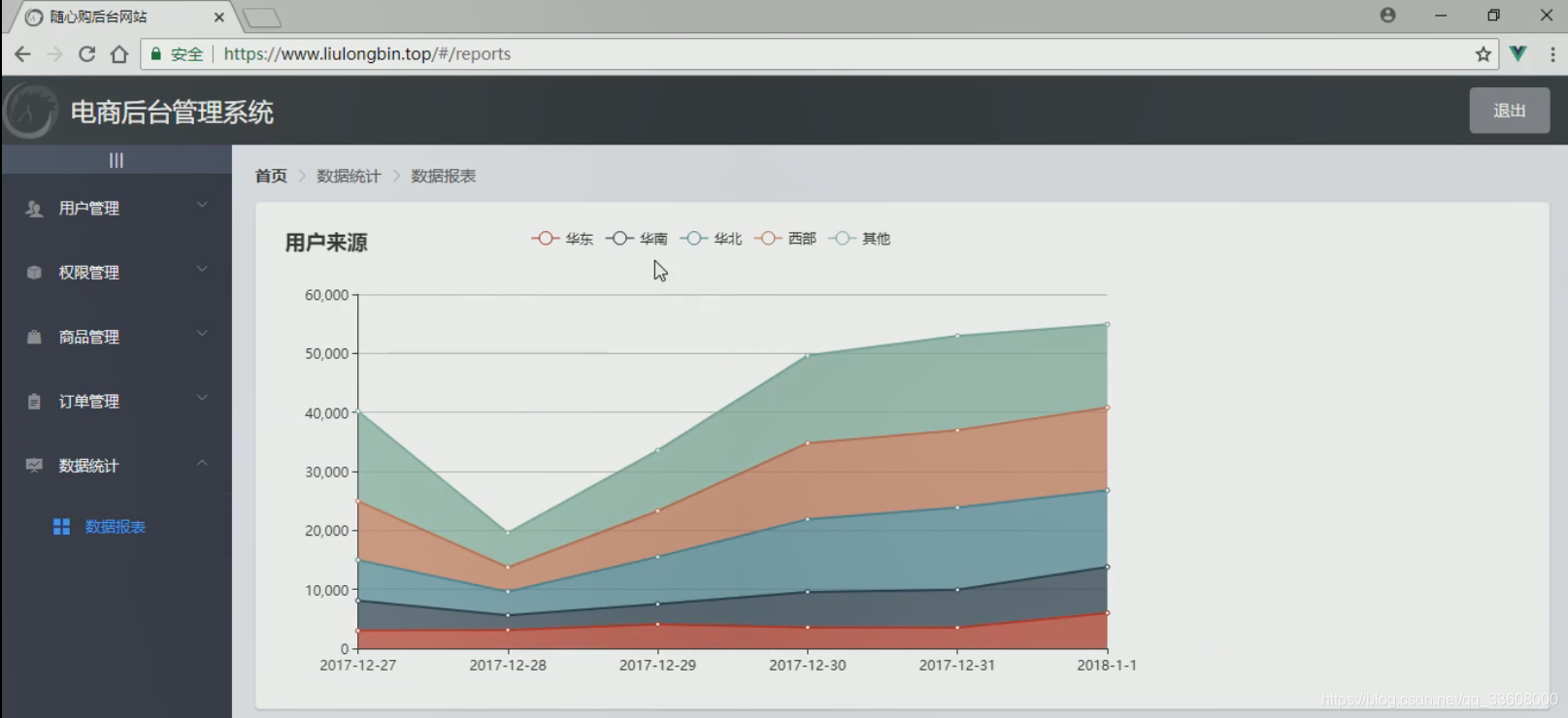Open Chrome three-dot menu

pos(1552,54)
